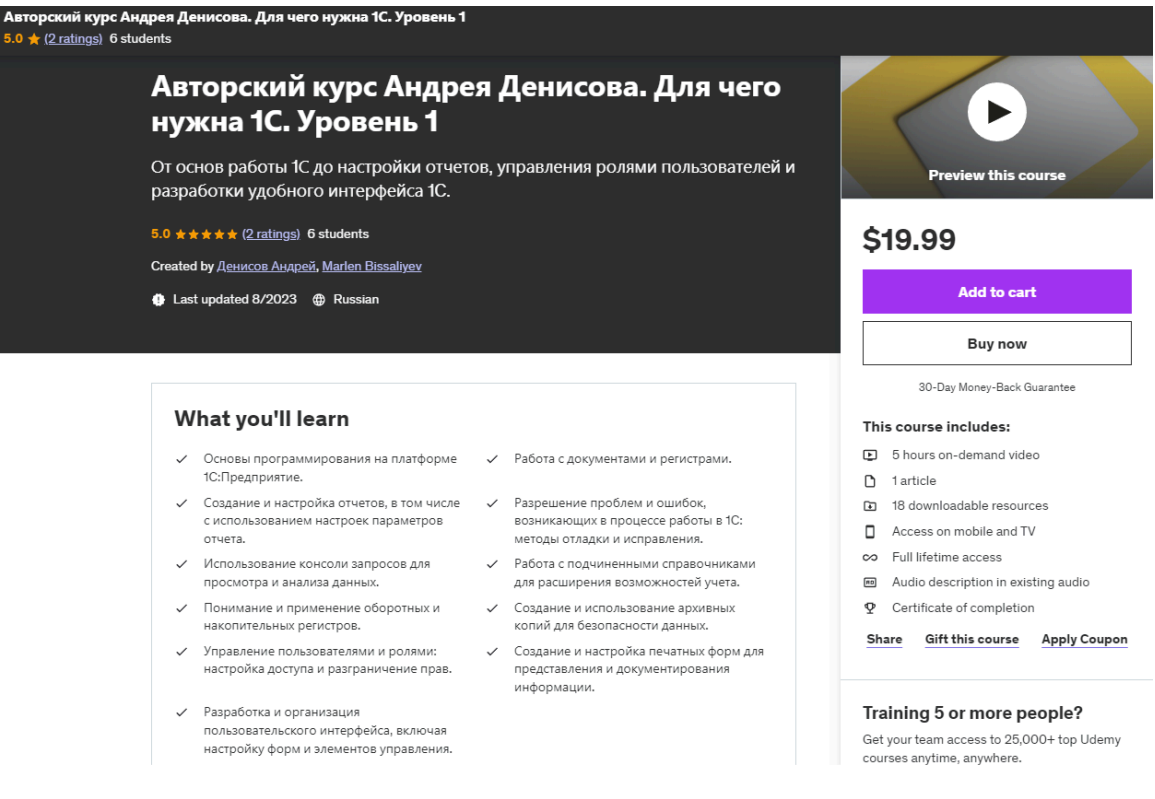Click '6 students' text in main header
The height and width of the screenshot is (799, 1155).
tap(338, 233)
